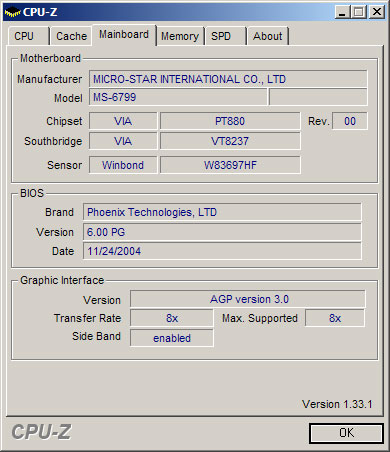
Task: Open the Cache tab
Action: coord(71,36)
